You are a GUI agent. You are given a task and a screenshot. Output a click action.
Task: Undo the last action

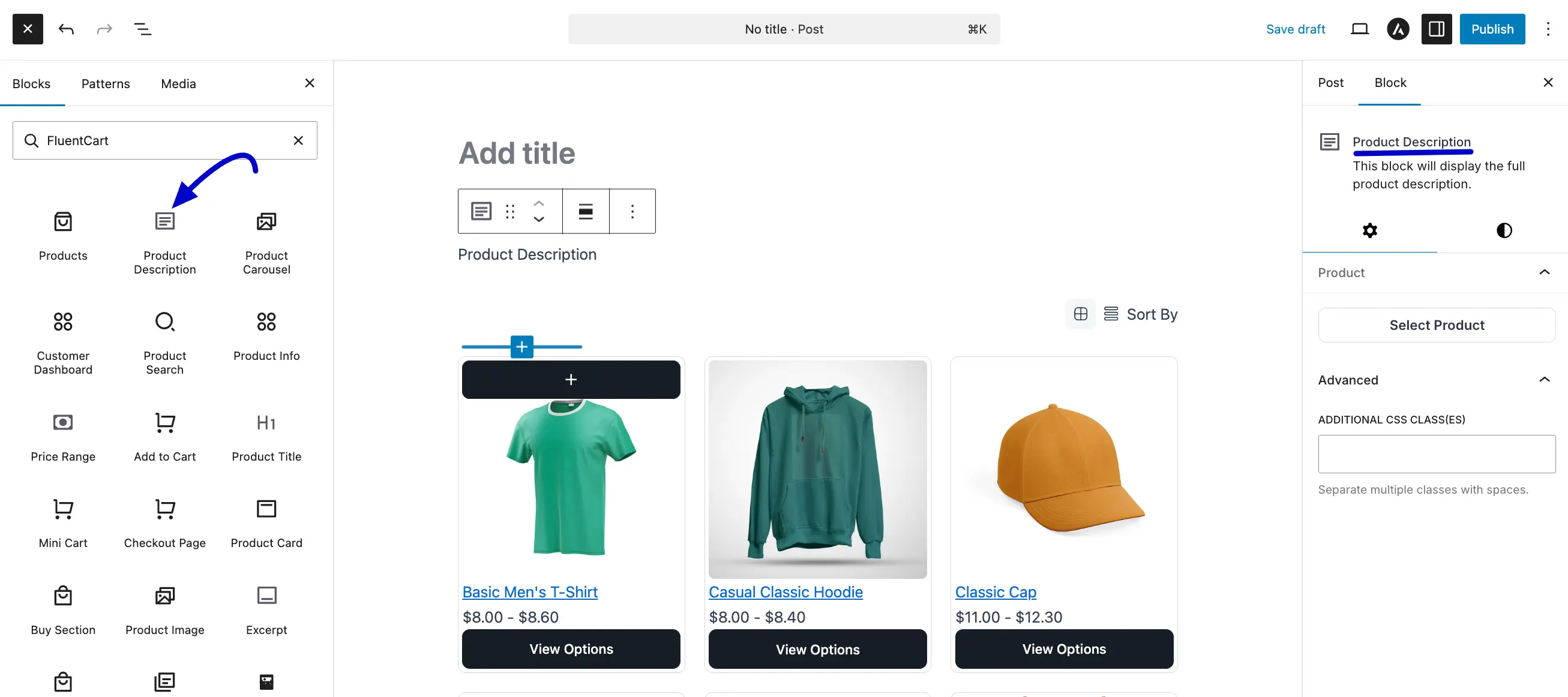tap(67, 29)
